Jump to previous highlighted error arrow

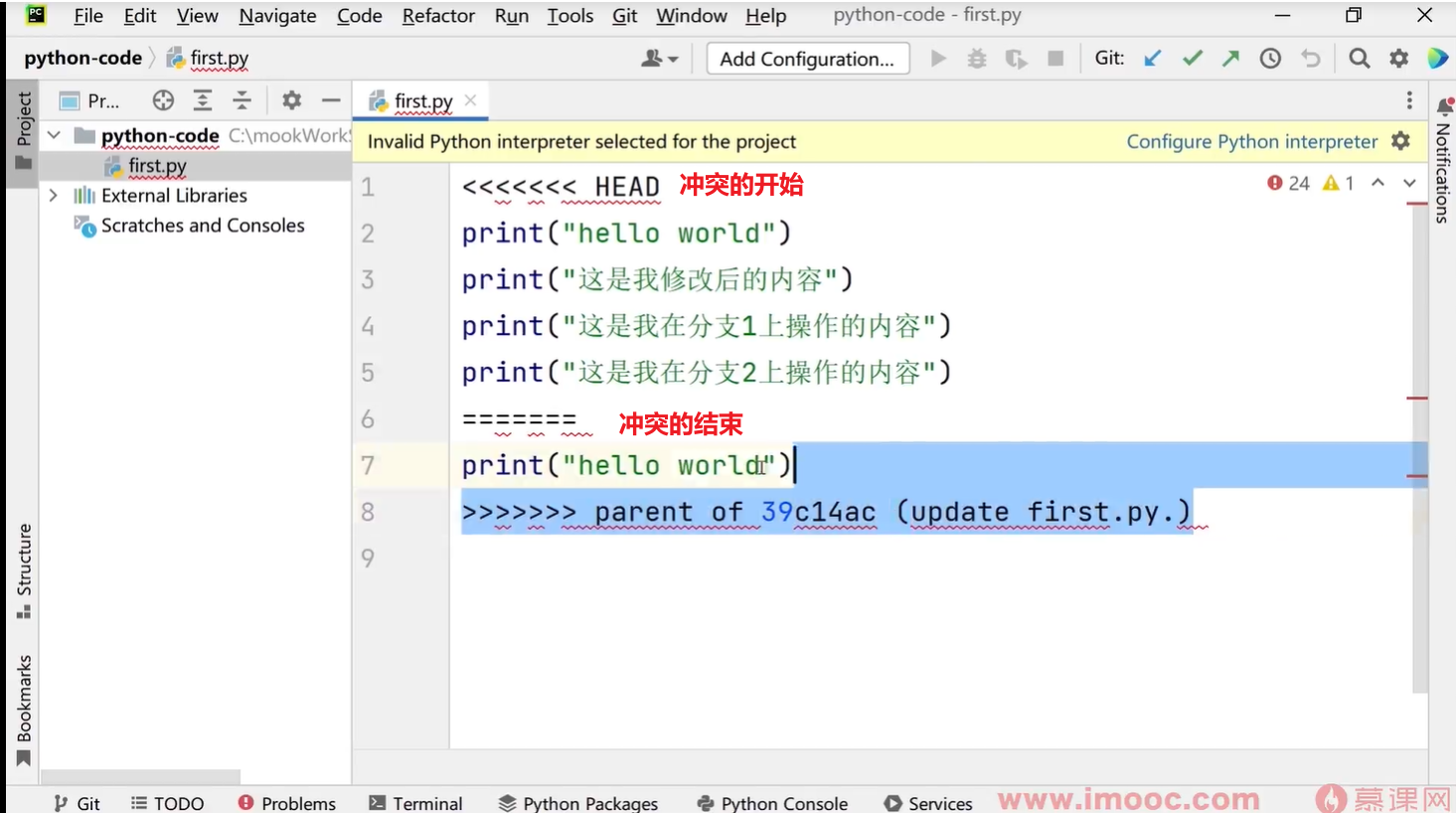(1377, 183)
